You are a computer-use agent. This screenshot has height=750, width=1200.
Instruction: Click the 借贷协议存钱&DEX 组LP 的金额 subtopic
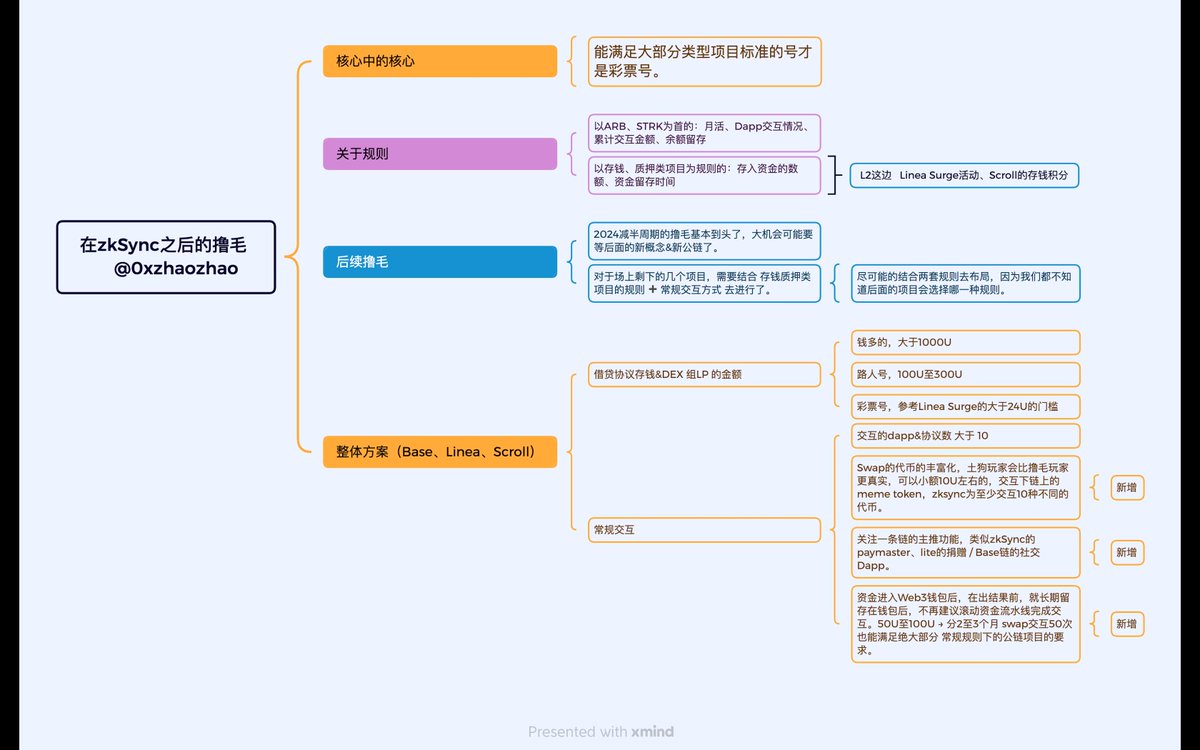pos(705,374)
